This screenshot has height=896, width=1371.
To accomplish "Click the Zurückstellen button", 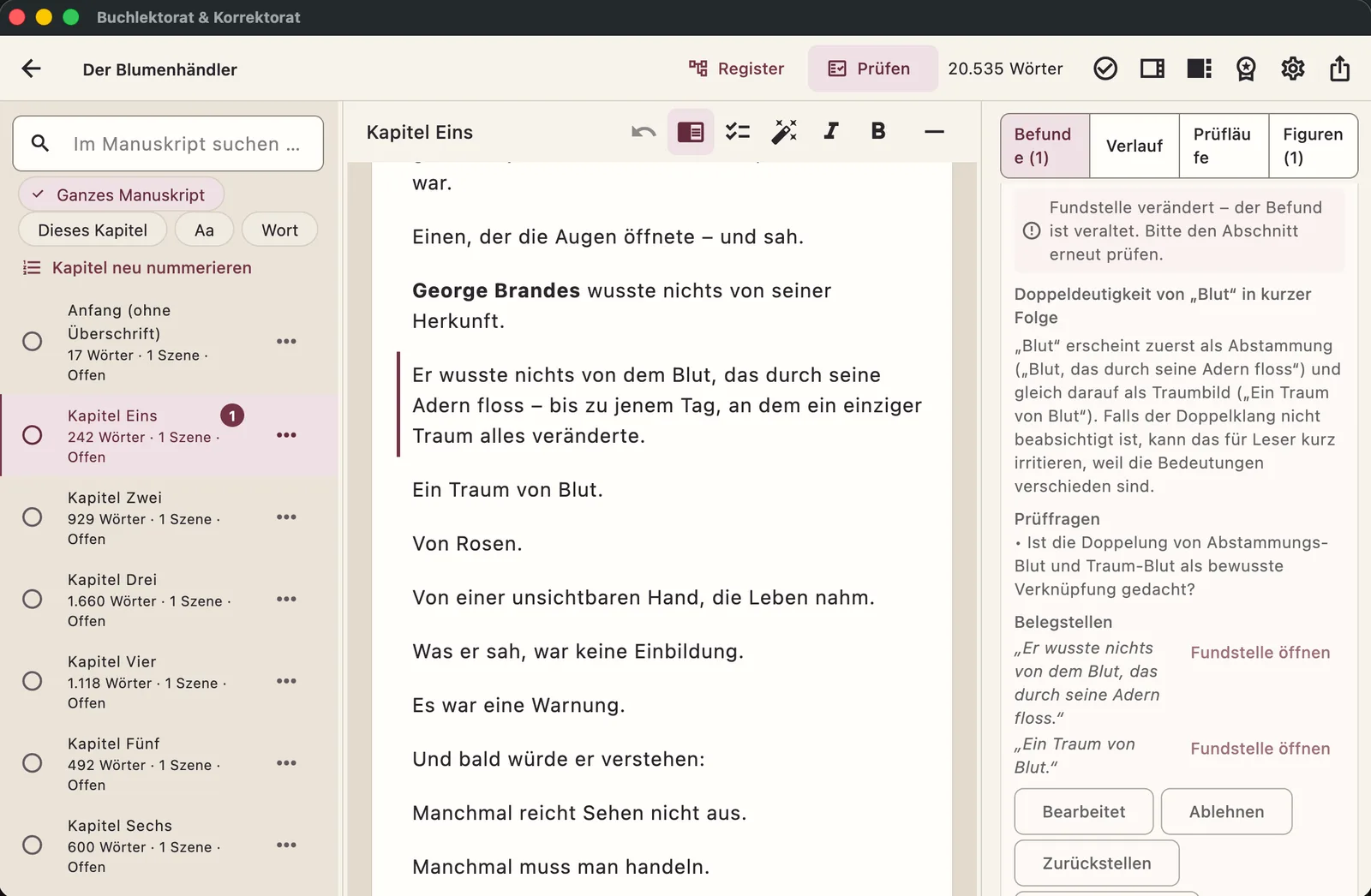I will coord(1097,863).
